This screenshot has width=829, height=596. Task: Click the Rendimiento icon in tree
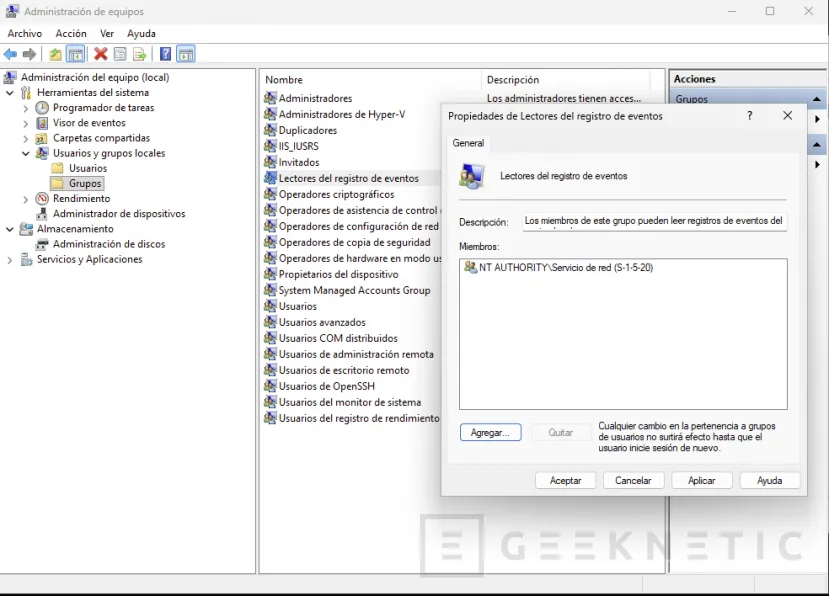42,199
